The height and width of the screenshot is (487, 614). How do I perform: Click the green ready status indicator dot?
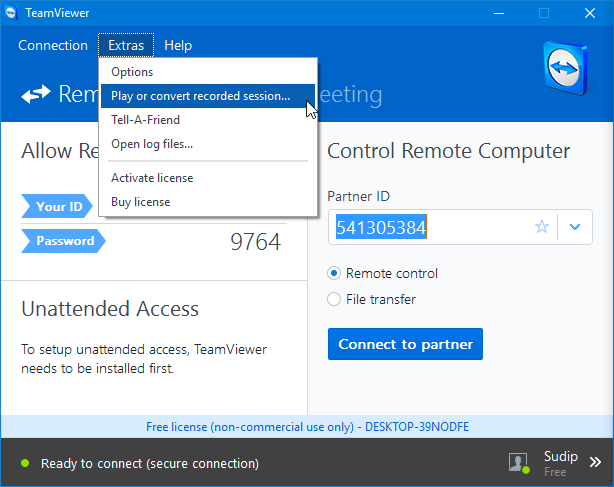tap(25, 463)
